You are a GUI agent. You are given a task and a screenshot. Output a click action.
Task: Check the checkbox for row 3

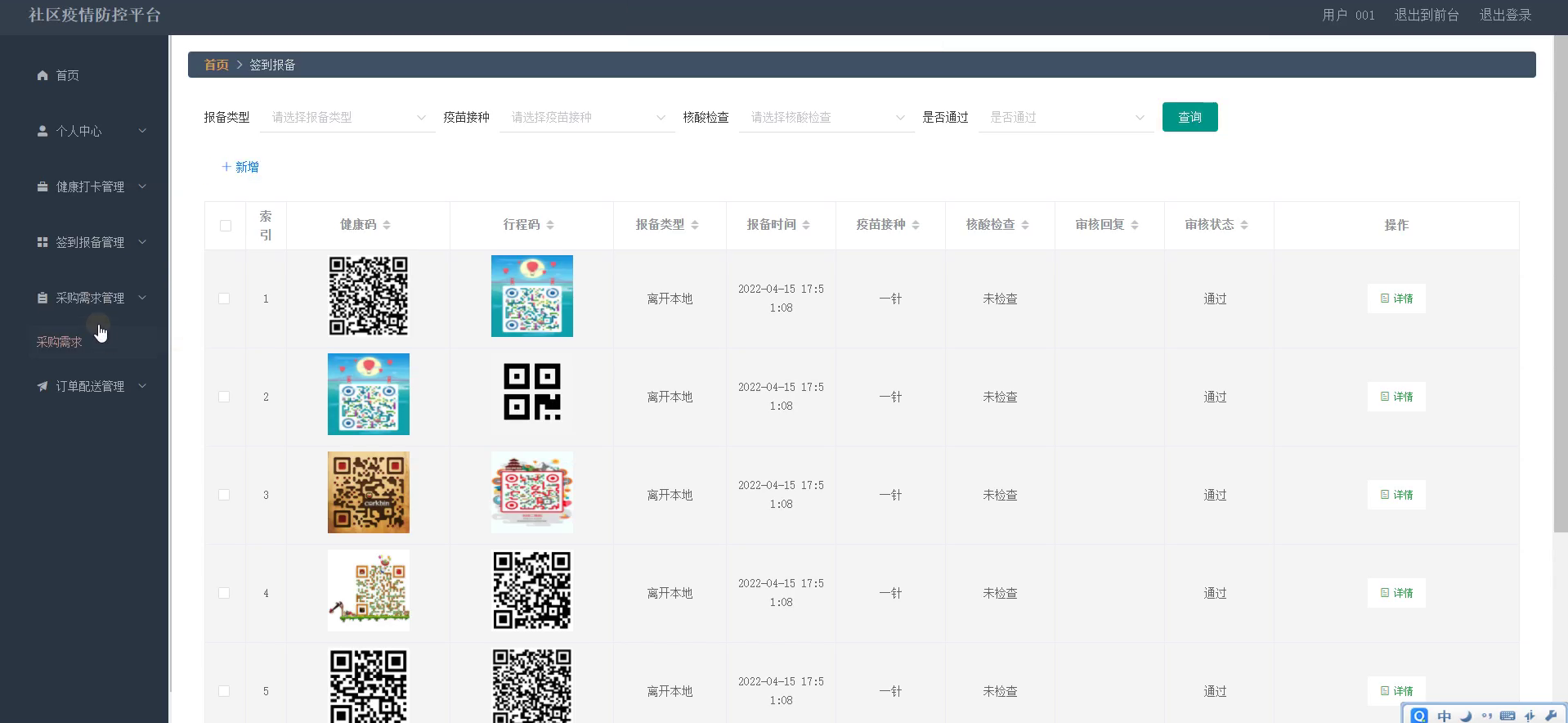pyautogui.click(x=224, y=495)
